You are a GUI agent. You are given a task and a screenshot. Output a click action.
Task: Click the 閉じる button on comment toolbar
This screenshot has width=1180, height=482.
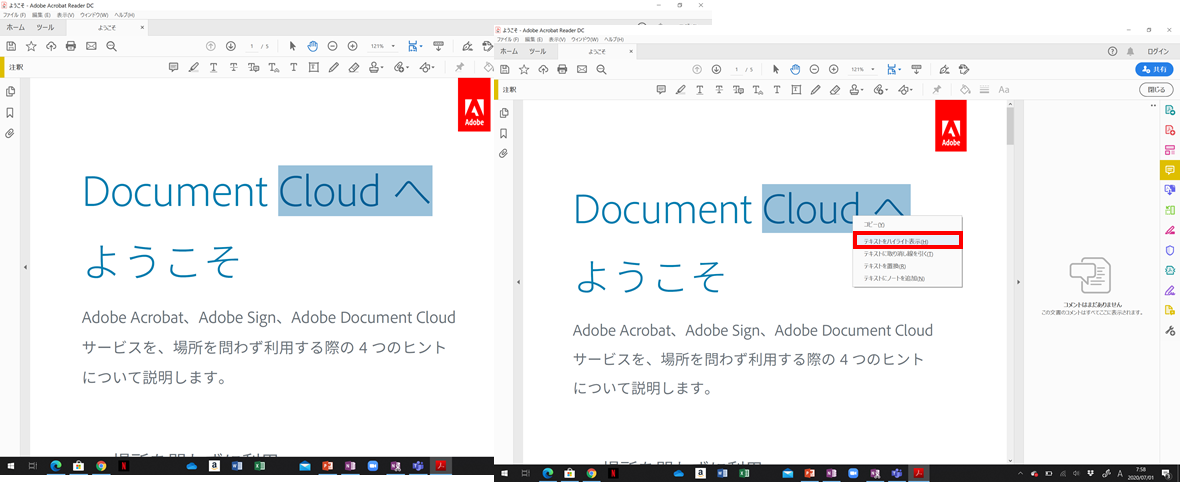pyautogui.click(x=1155, y=90)
